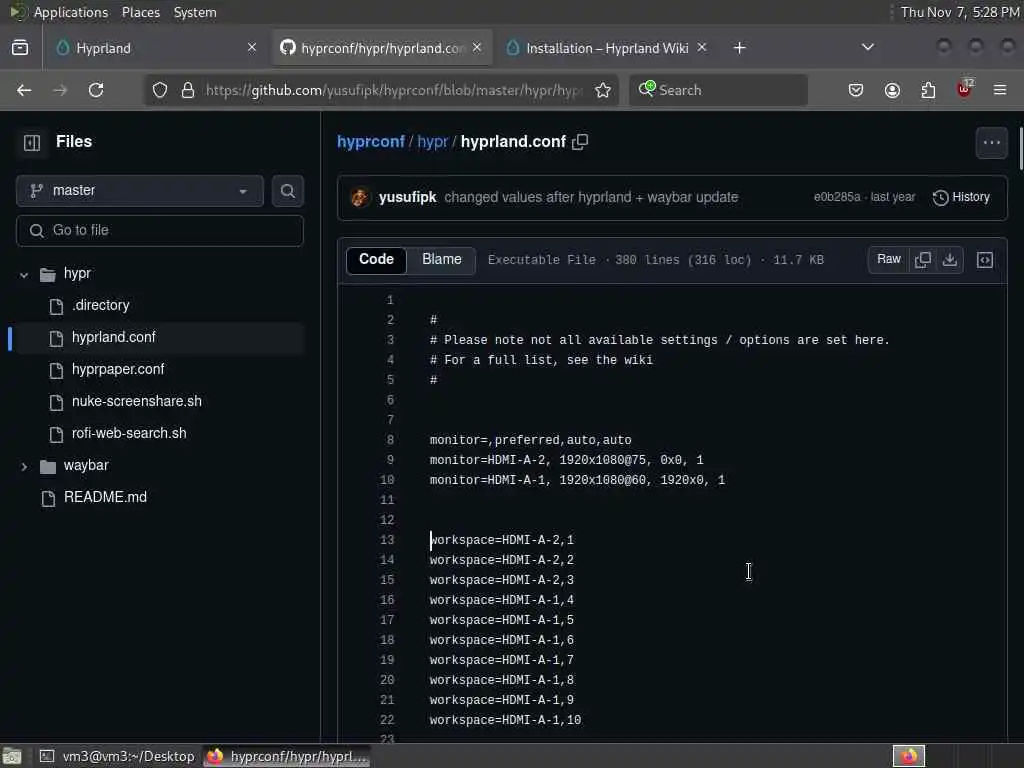List all tabs dropdown arrow
This screenshot has width=1024, height=768.
coord(867,47)
